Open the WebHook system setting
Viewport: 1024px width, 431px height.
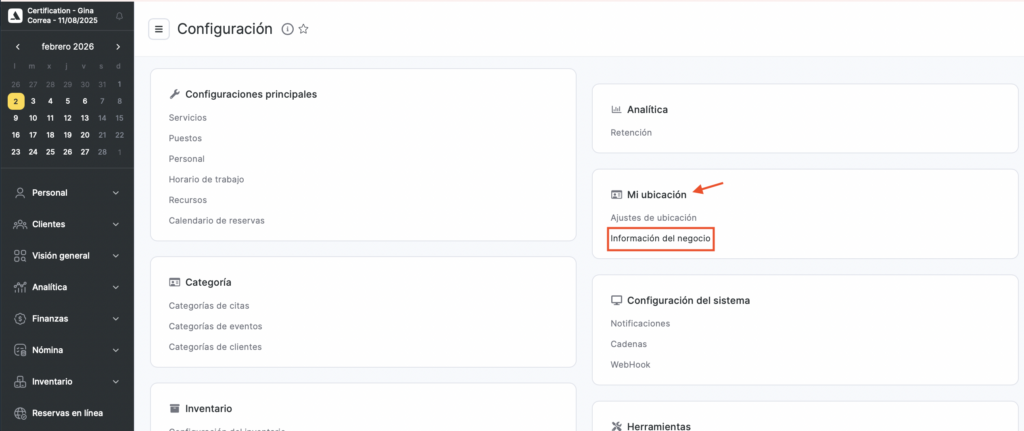coord(630,365)
